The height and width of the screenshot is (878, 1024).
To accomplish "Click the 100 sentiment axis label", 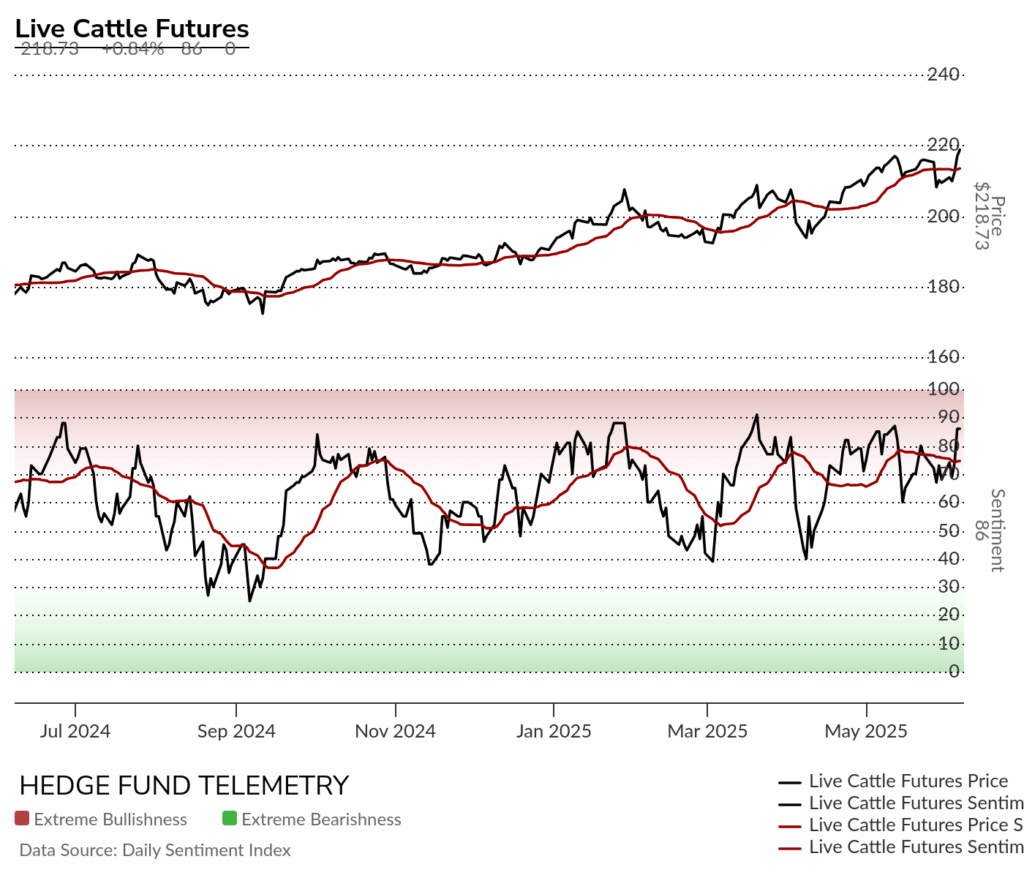I will pyautogui.click(x=943, y=389).
